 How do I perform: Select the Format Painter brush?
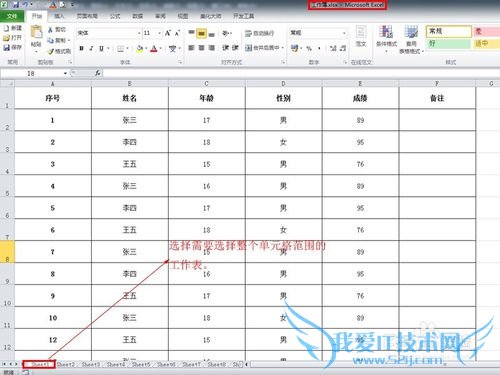(x=51, y=51)
